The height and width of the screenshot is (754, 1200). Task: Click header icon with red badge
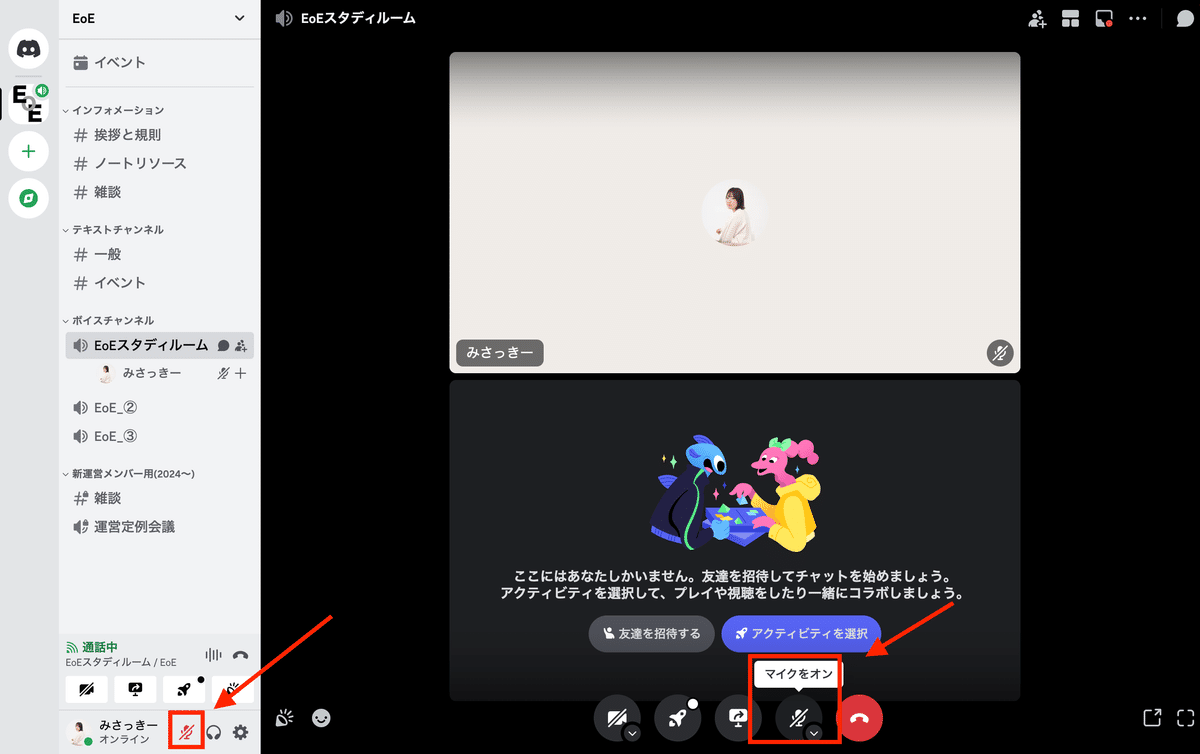click(x=1104, y=18)
